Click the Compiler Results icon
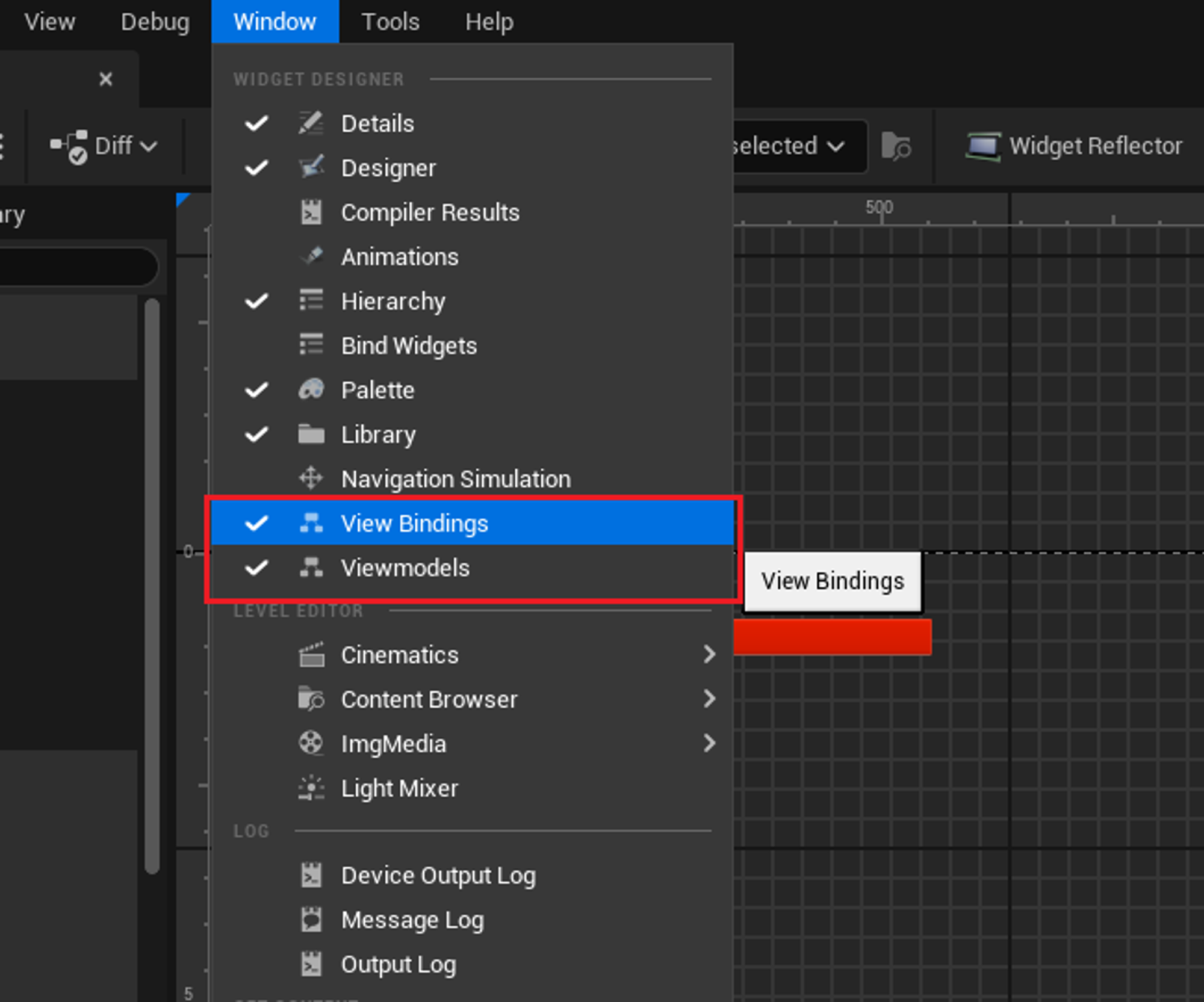 click(x=311, y=212)
